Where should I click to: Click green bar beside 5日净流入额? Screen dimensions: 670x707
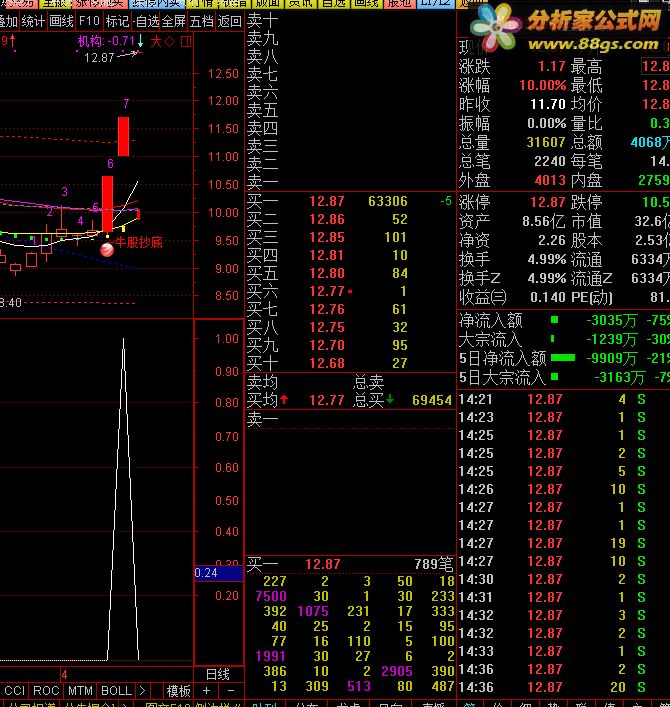tap(563, 358)
